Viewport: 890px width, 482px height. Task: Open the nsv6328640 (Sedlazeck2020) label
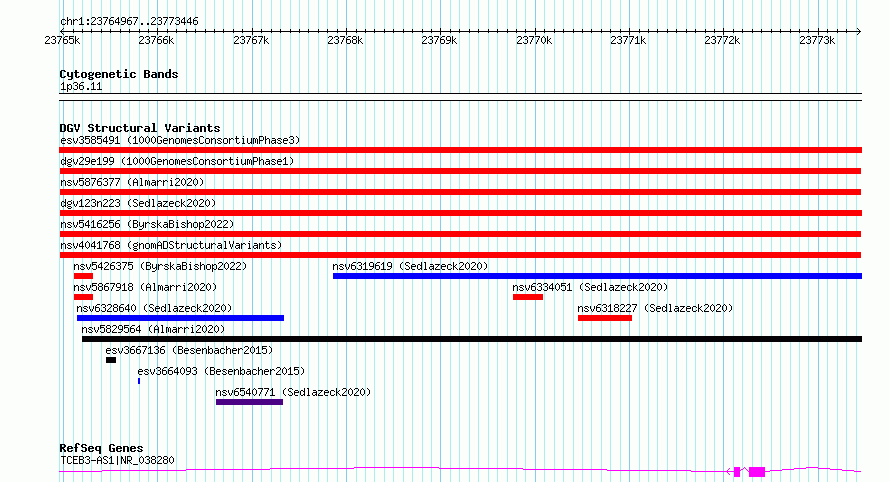154,308
